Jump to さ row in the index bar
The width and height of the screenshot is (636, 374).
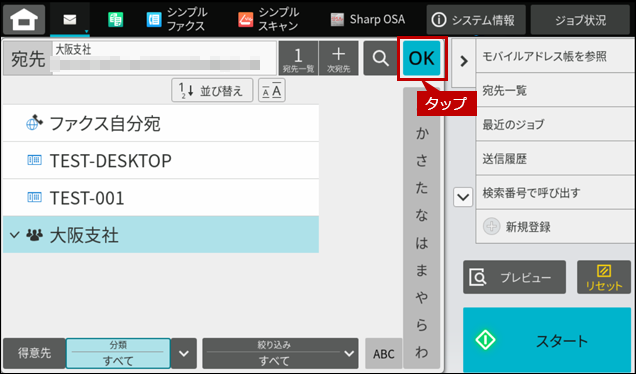coord(422,161)
